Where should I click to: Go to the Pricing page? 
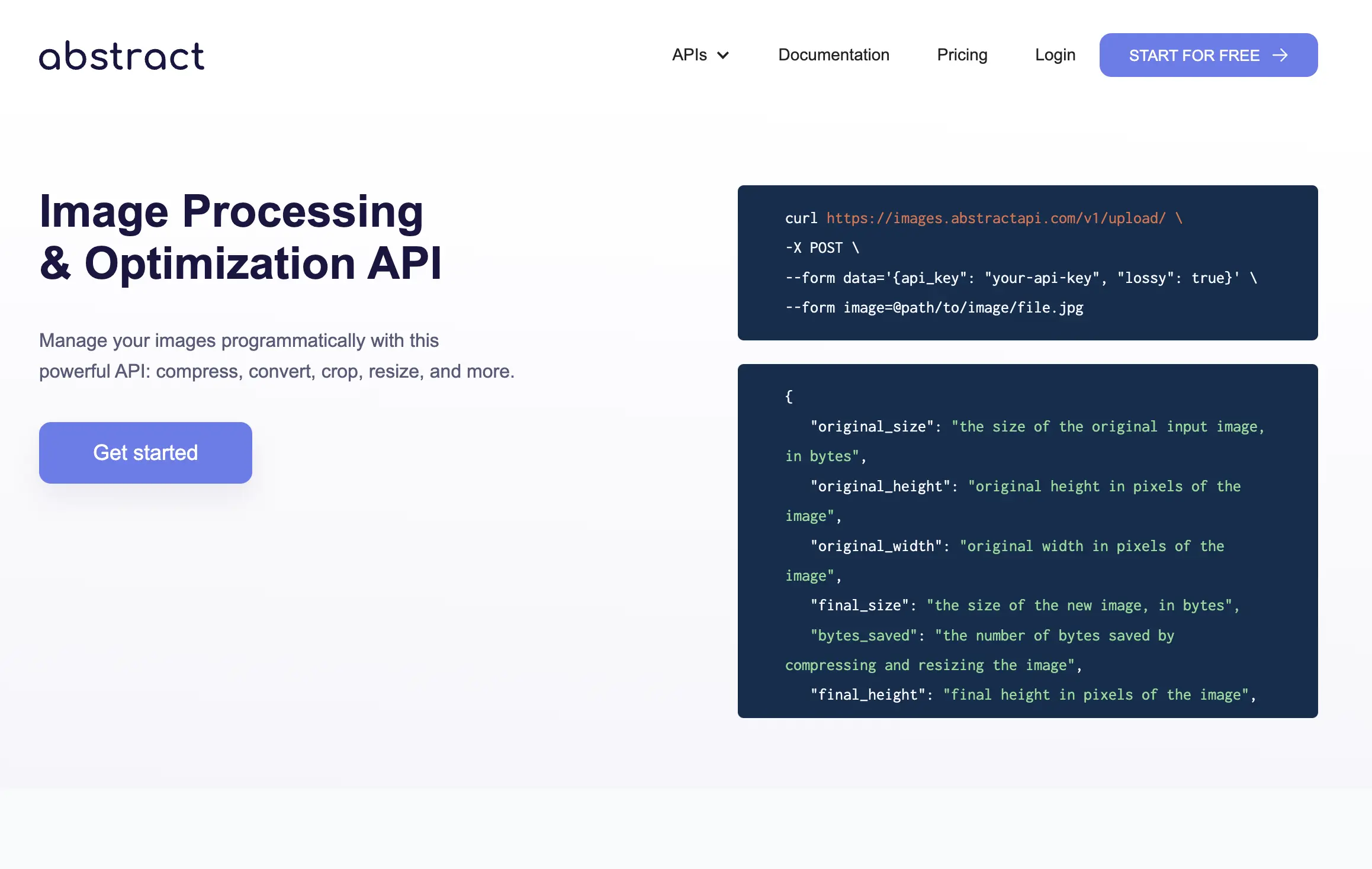coord(962,55)
